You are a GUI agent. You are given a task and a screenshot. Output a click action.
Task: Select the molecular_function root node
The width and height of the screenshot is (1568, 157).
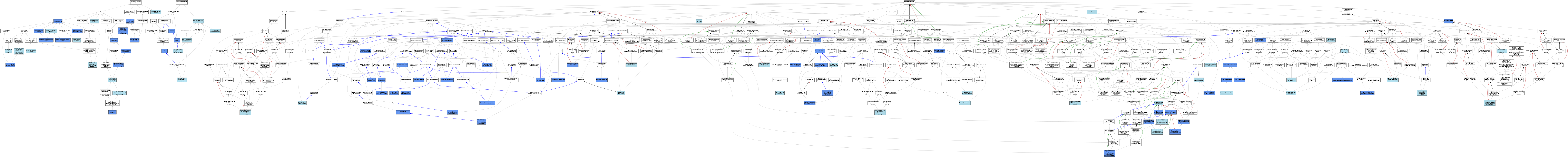click(136, 2)
